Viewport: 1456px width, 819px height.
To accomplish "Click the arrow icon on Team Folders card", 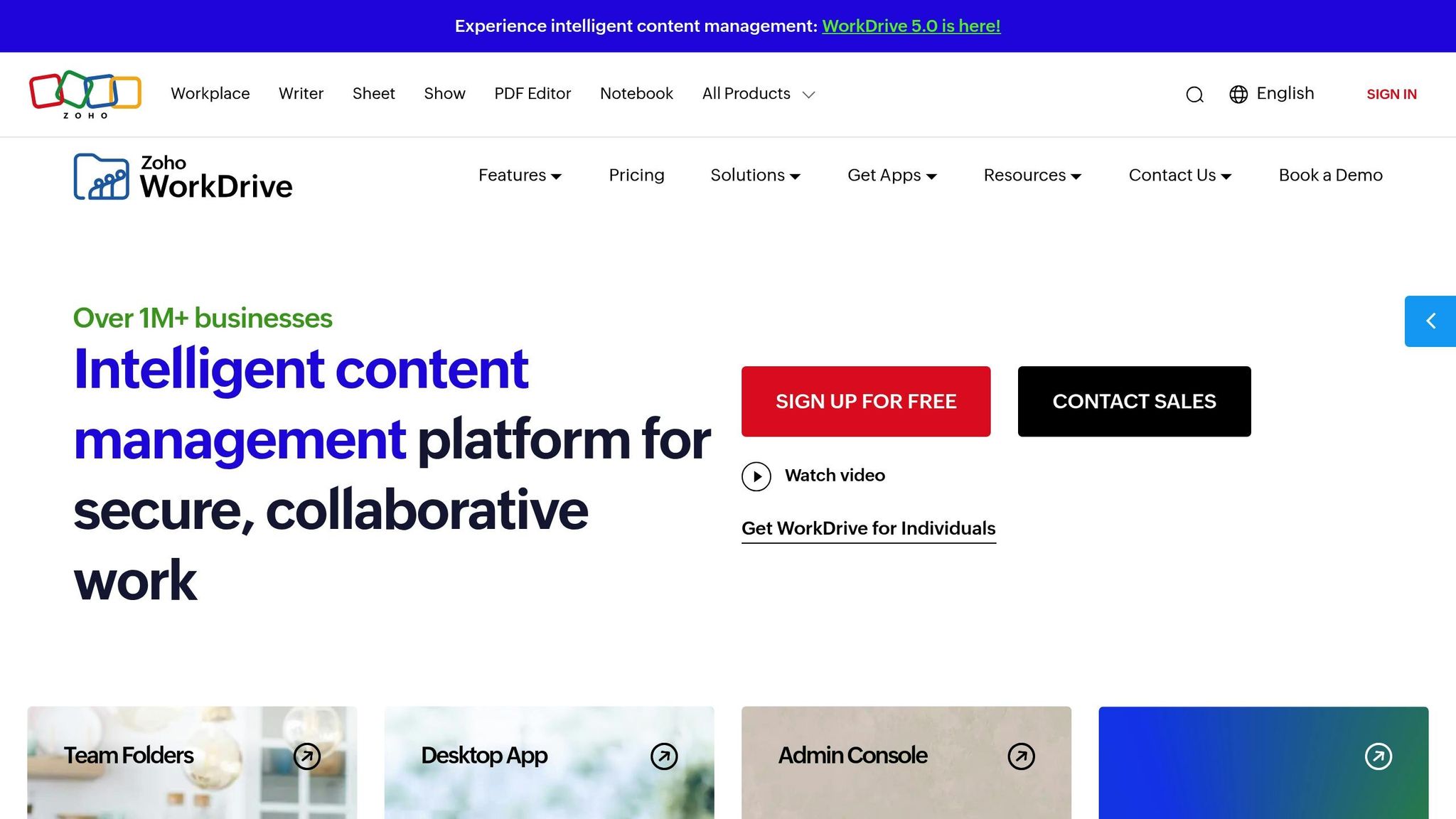I will [306, 756].
